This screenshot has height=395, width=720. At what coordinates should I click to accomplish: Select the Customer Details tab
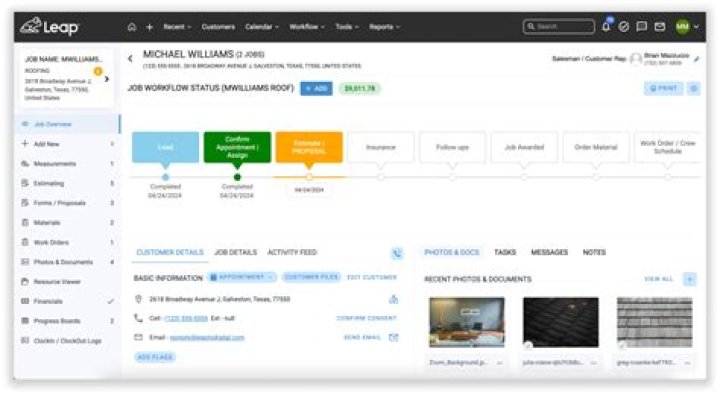pyautogui.click(x=170, y=253)
